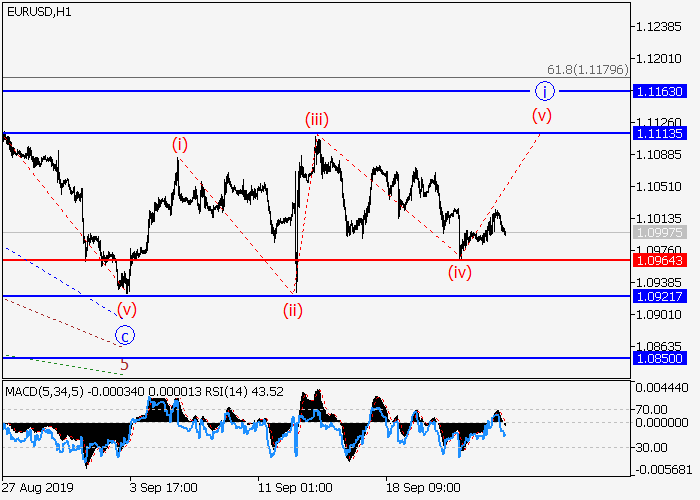Click the blue circled i wave label
Image resolution: width=700 pixels, height=500 pixels.
pos(543,91)
